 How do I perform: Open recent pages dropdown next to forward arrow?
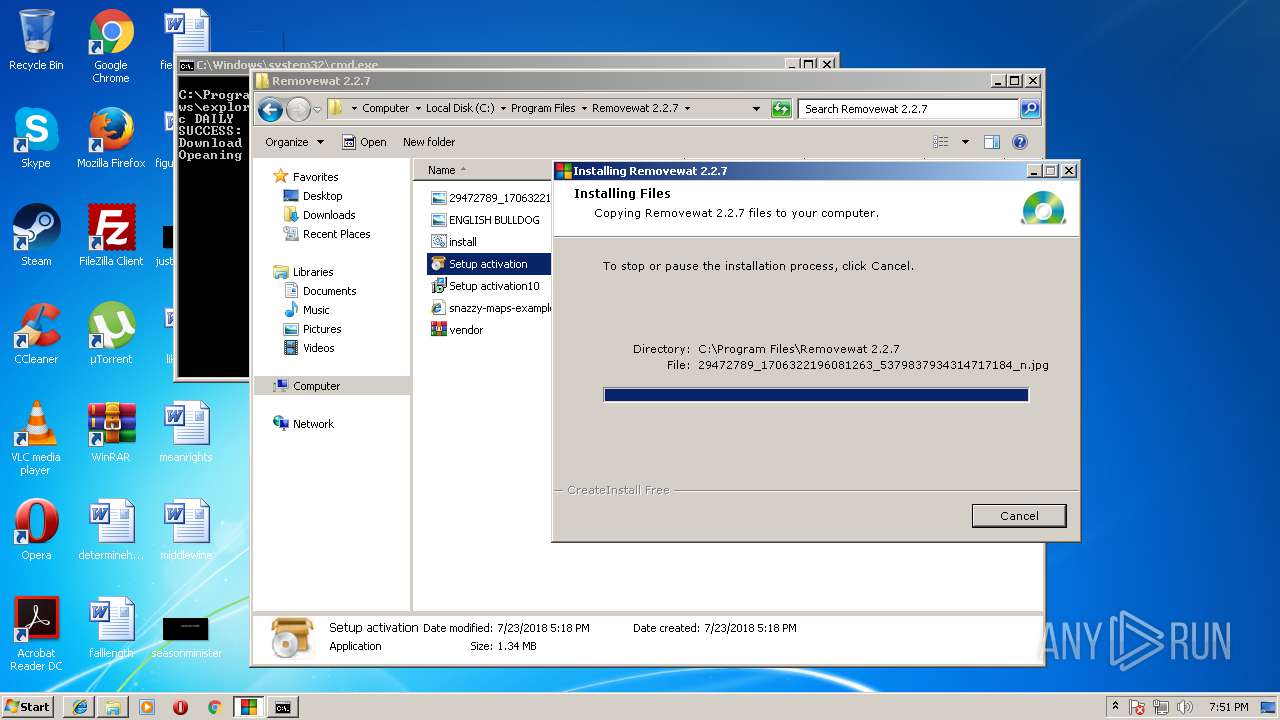click(x=318, y=109)
